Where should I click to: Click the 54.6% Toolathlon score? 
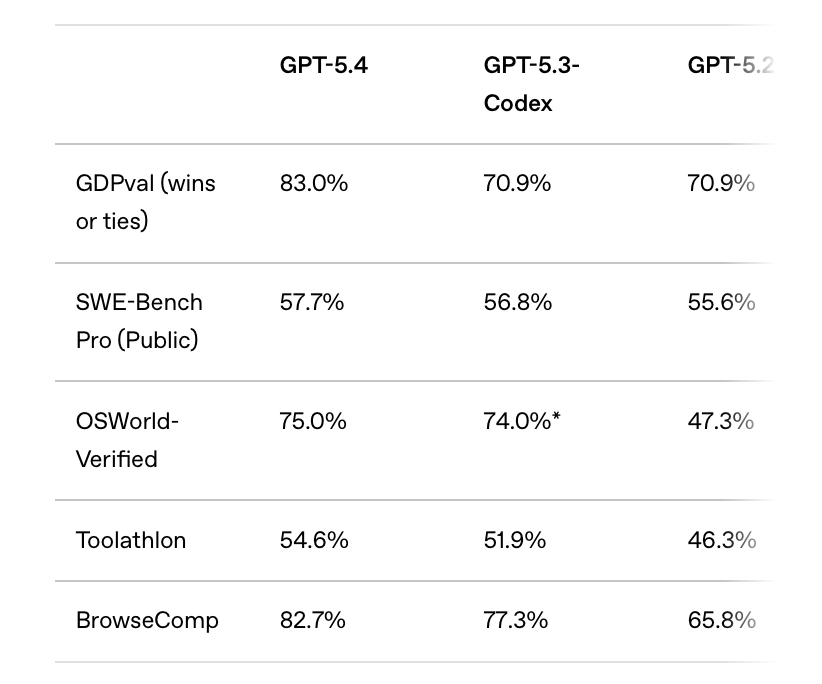[314, 540]
